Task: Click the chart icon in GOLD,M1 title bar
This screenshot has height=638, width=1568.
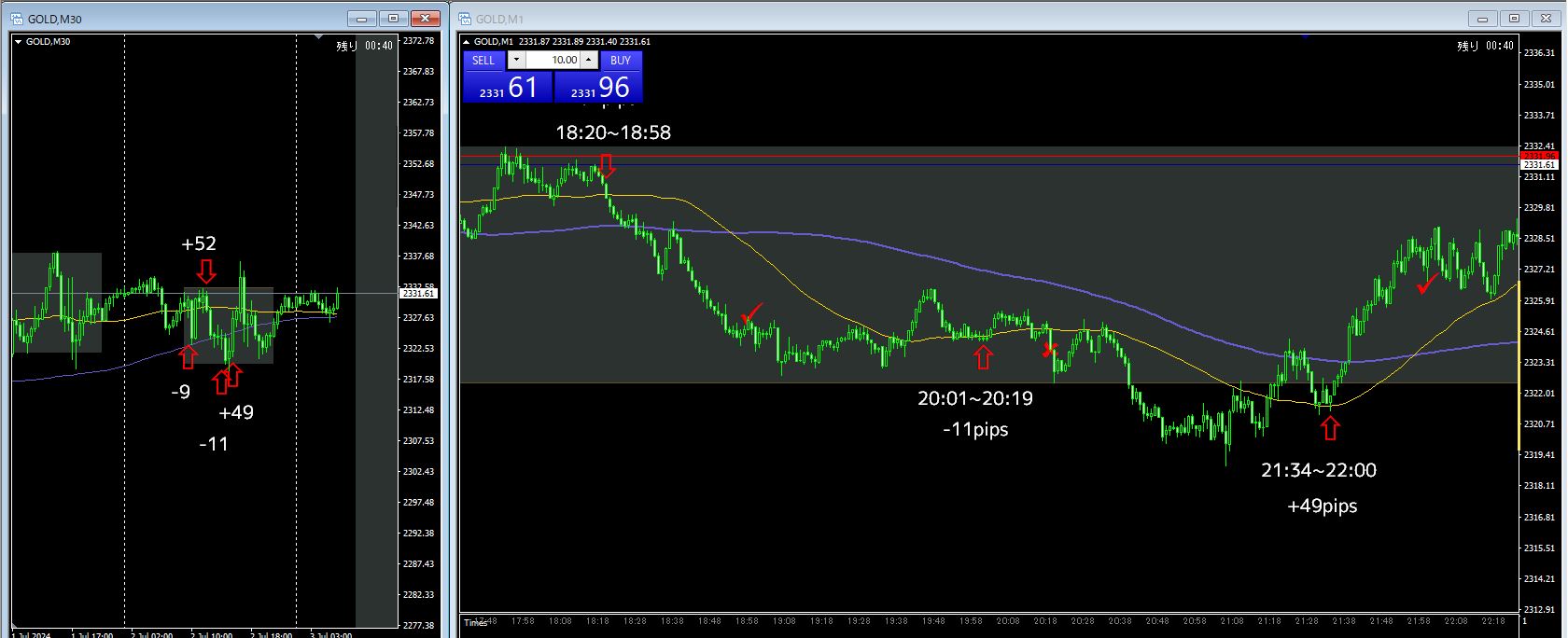Action: [466, 19]
